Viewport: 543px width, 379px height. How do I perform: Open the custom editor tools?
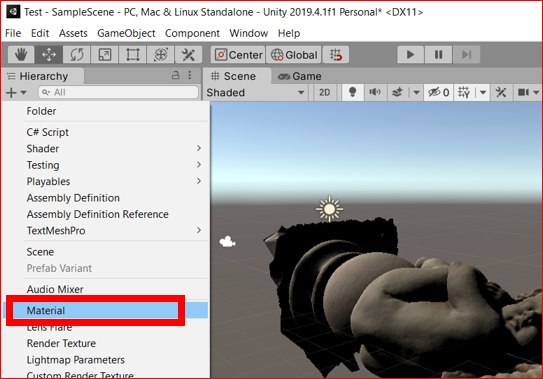pos(188,54)
